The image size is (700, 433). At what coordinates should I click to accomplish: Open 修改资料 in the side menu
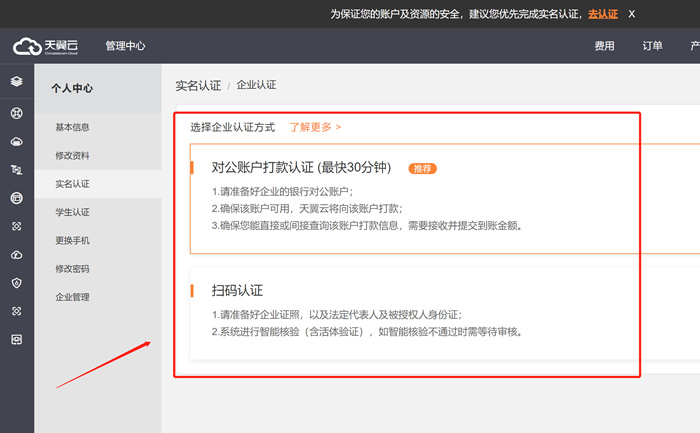click(x=72, y=156)
